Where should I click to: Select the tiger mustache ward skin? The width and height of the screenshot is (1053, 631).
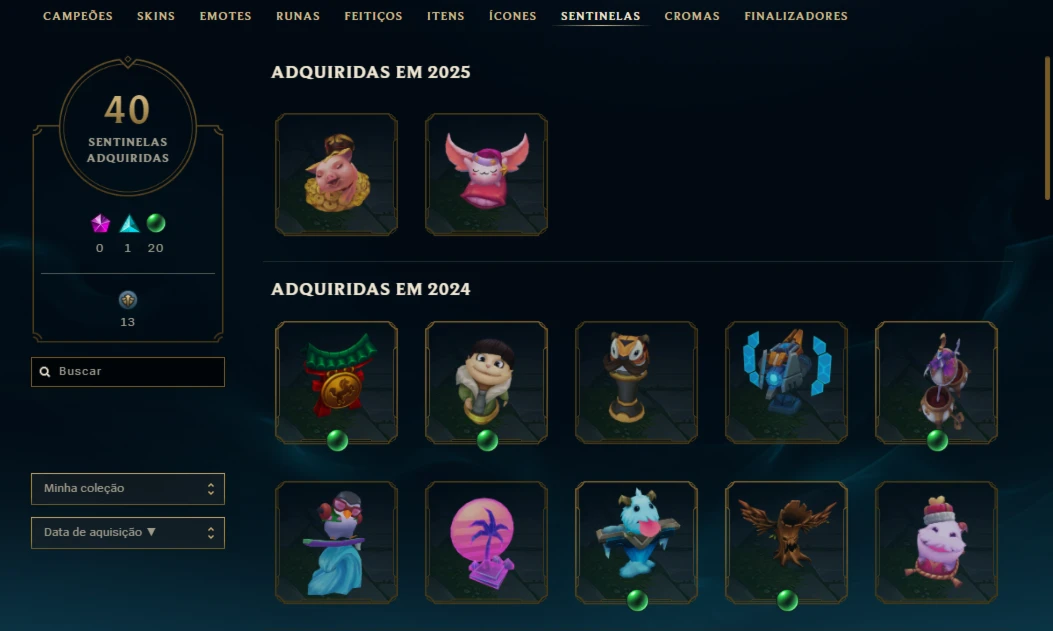tap(636, 383)
